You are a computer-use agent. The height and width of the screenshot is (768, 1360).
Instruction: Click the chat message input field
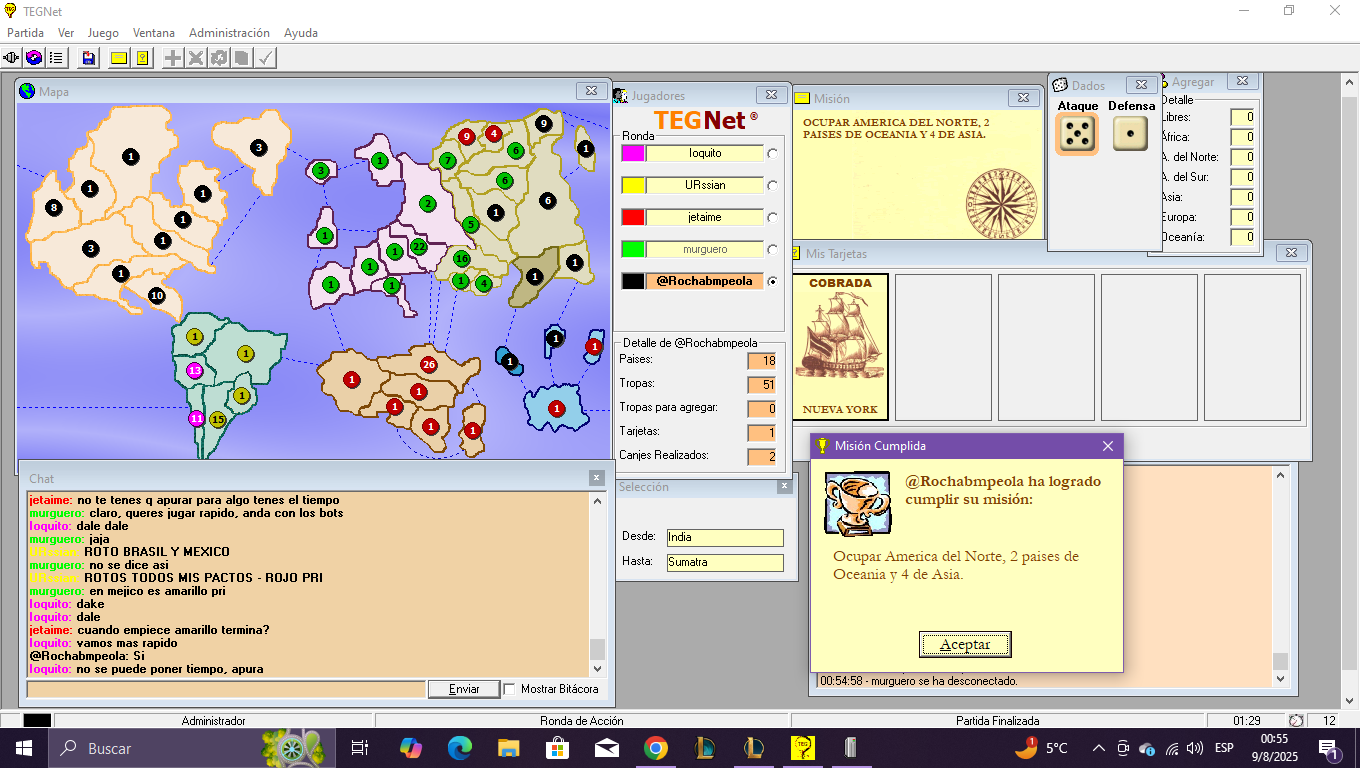[226, 689]
